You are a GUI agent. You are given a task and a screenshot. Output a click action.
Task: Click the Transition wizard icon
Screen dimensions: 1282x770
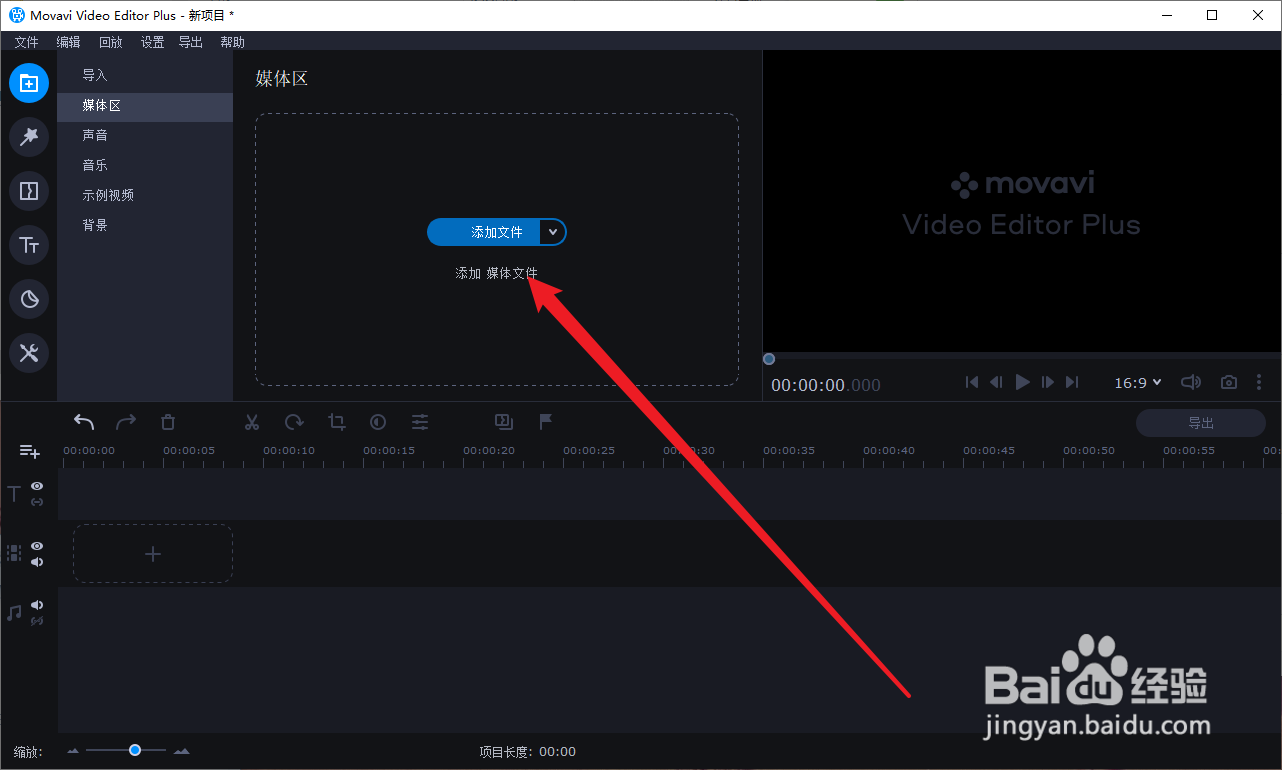click(x=504, y=422)
